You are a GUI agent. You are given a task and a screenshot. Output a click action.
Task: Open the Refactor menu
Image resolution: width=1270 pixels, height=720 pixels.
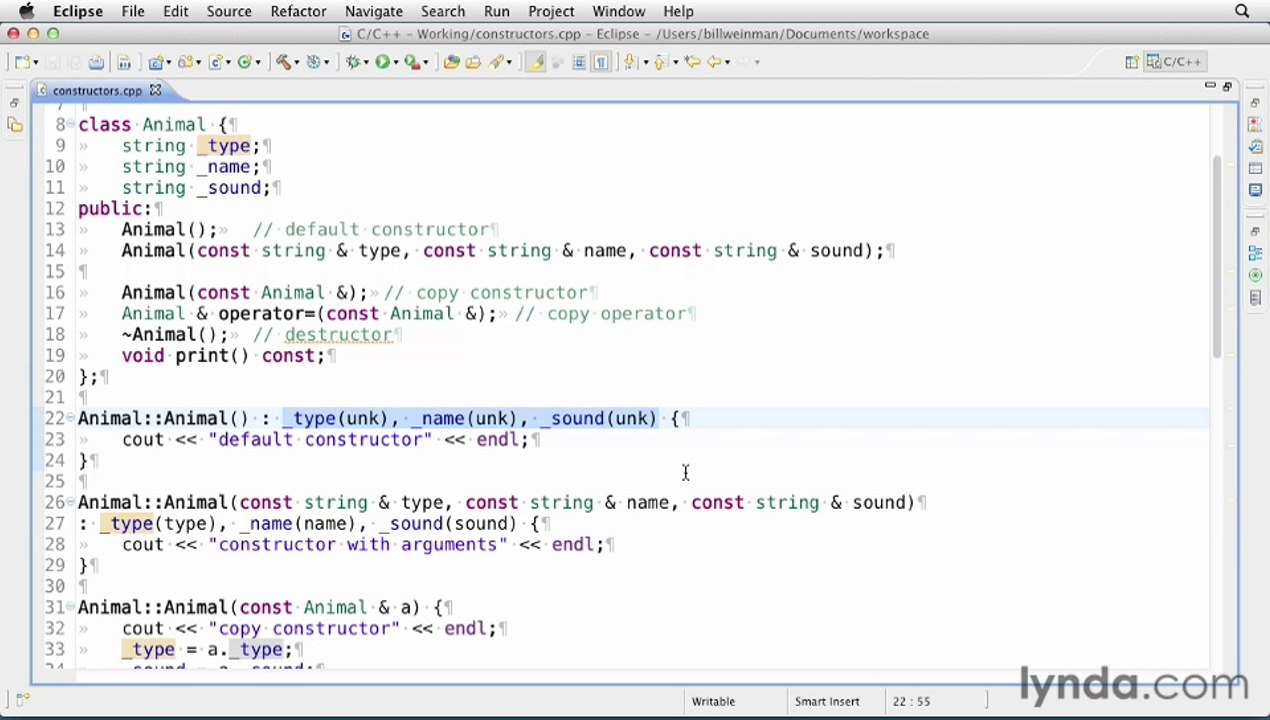pos(298,11)
